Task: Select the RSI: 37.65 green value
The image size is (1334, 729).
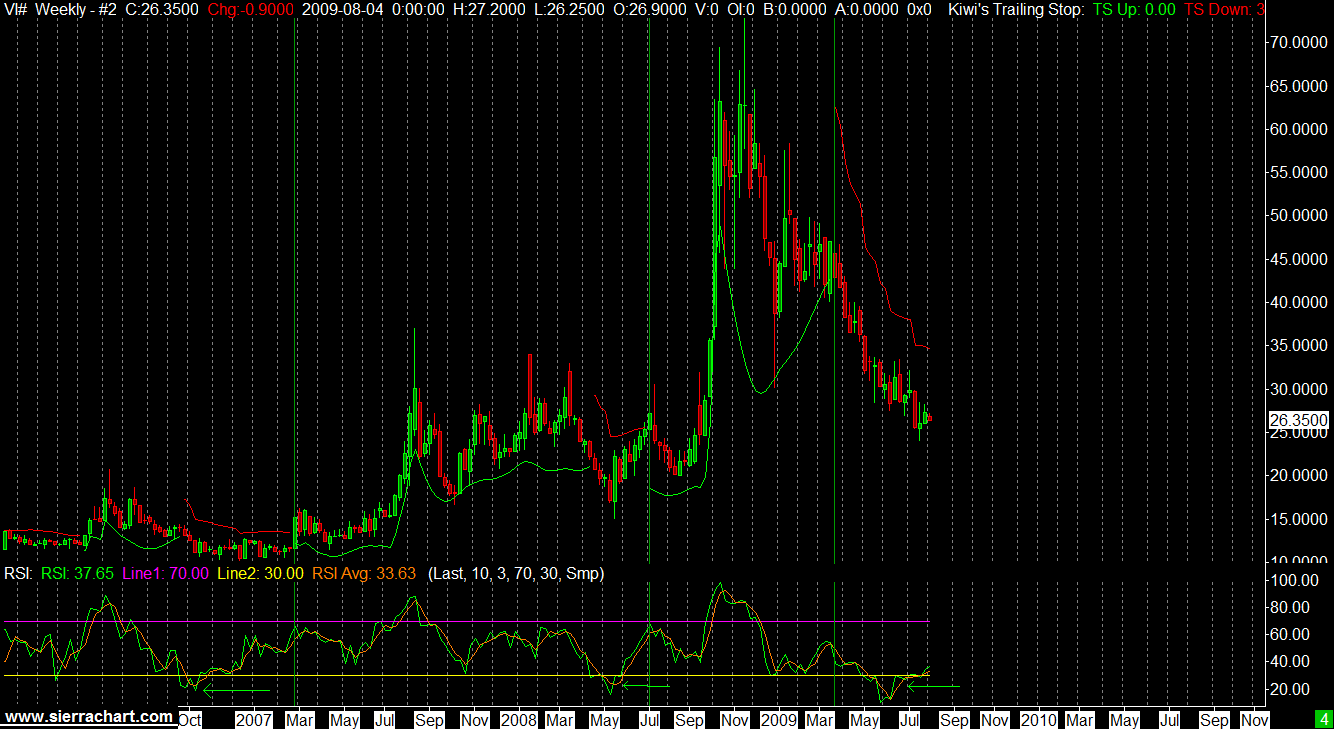Action: [x=76, y=573]
